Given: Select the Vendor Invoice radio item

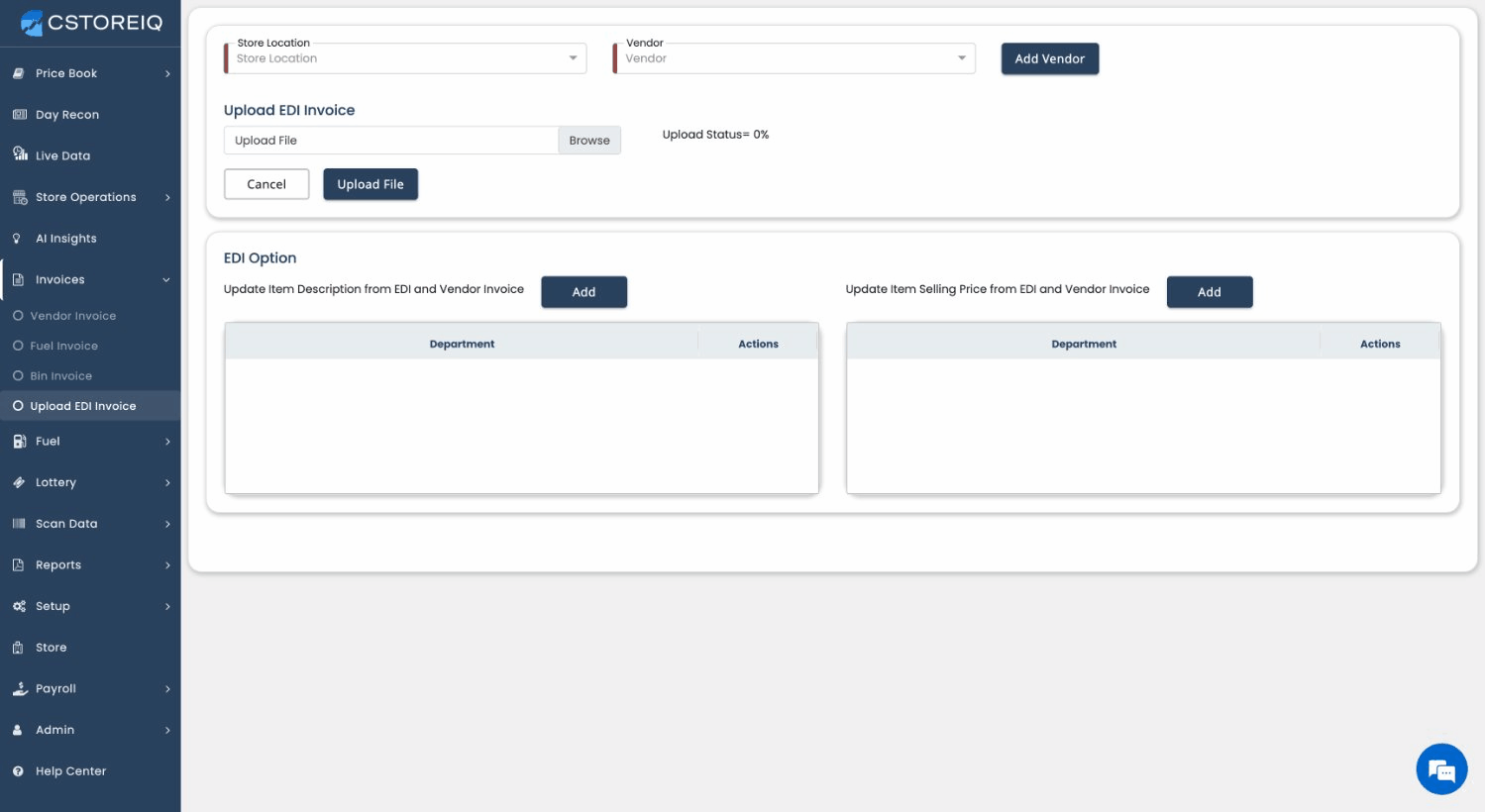Looking at the screenshot, I should tap(18, 316).
